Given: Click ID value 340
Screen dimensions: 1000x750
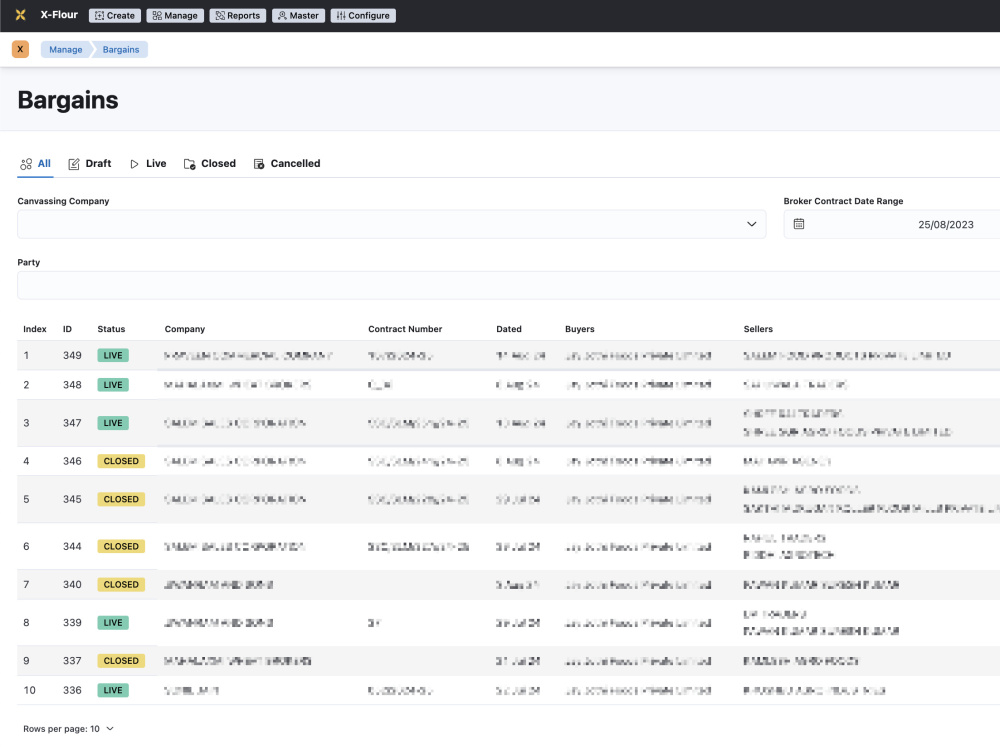Looking at the screenshot, I should pos(72,584).
